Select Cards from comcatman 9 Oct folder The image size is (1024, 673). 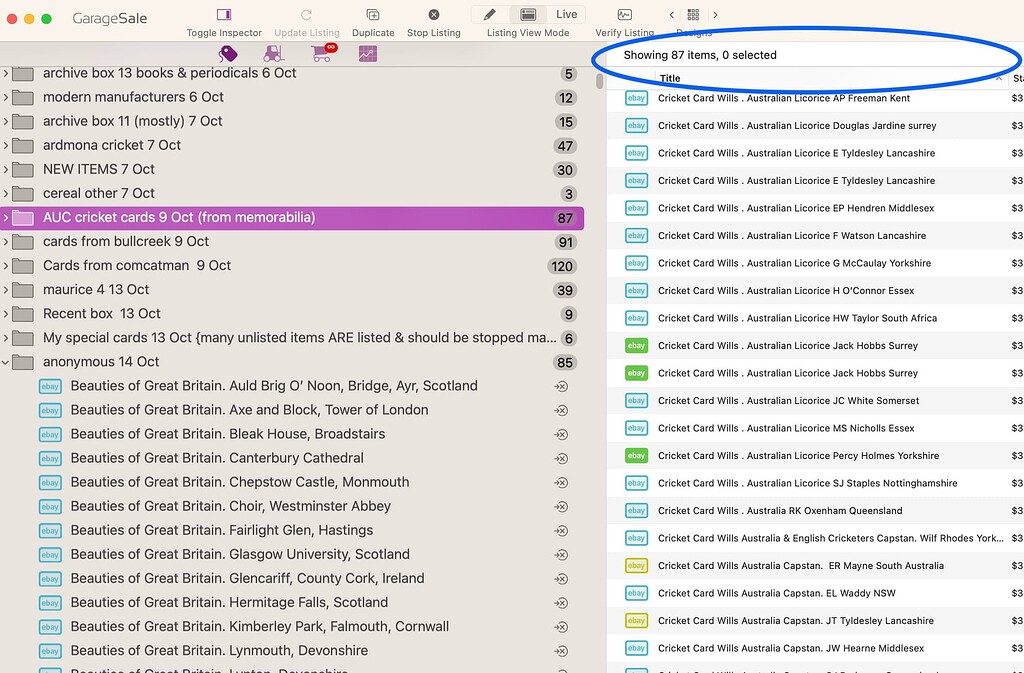click(292, 266)
